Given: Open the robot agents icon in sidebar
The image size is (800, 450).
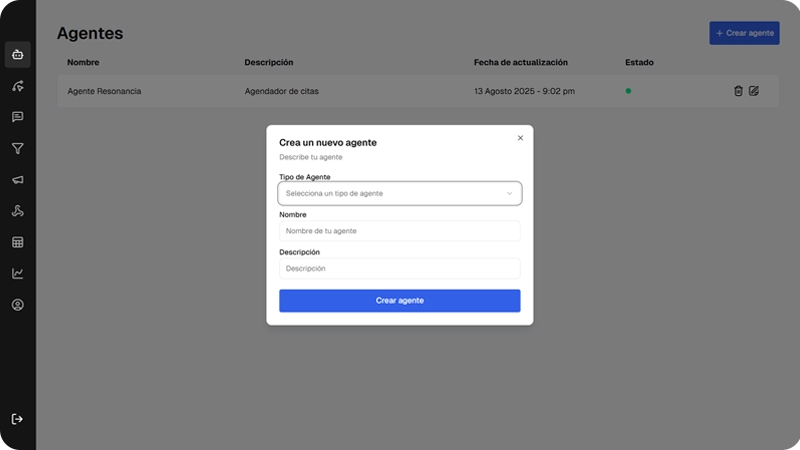Looking at the screenshot, I should [x=17, y=54].
